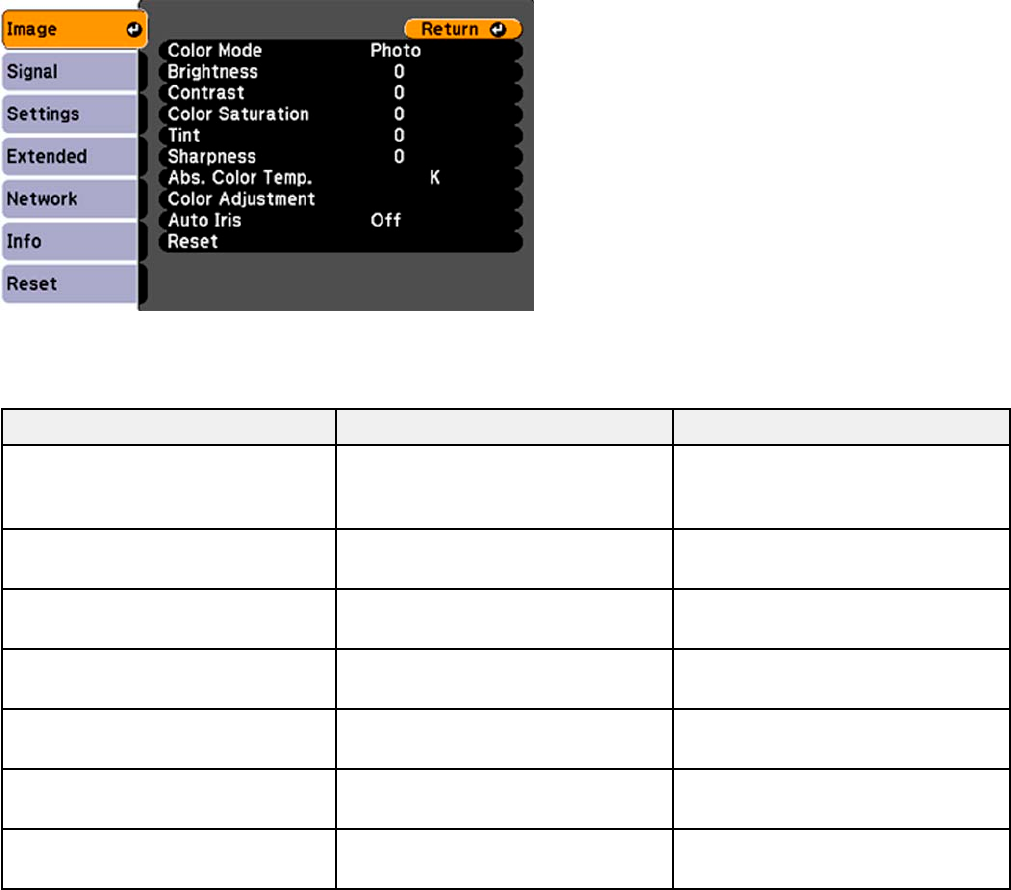Open the Color Adjustment submenu

340,199
